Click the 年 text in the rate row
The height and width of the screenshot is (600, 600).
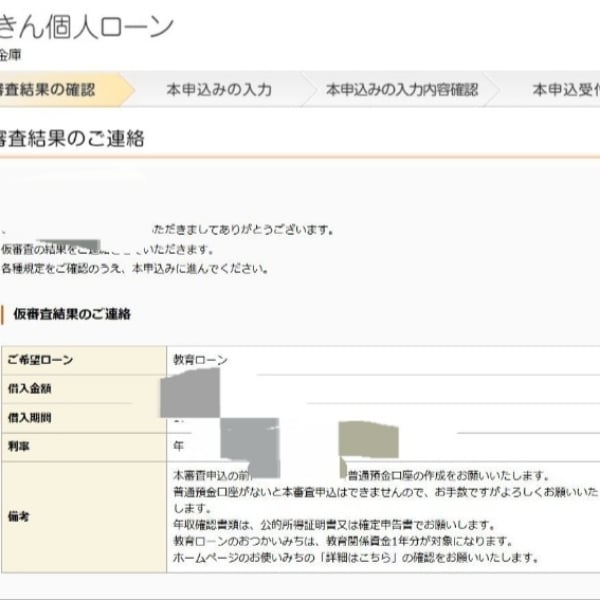point(178,446)
